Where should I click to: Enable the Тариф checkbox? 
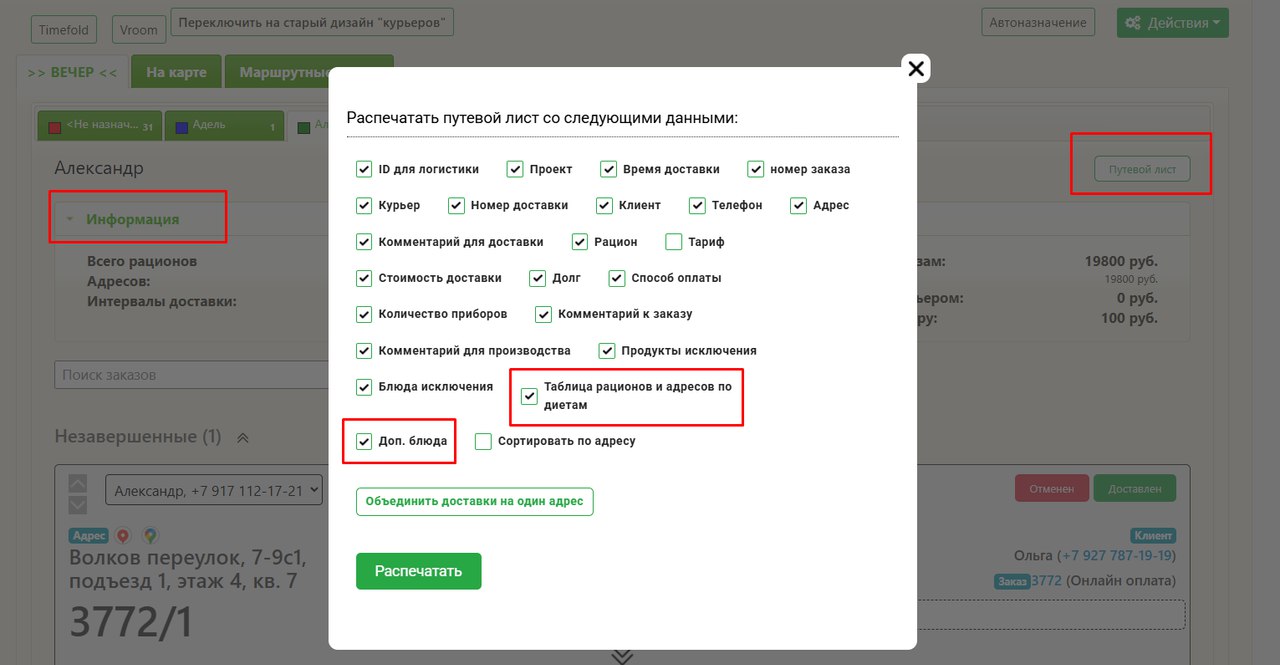click(x=674, y=242)
